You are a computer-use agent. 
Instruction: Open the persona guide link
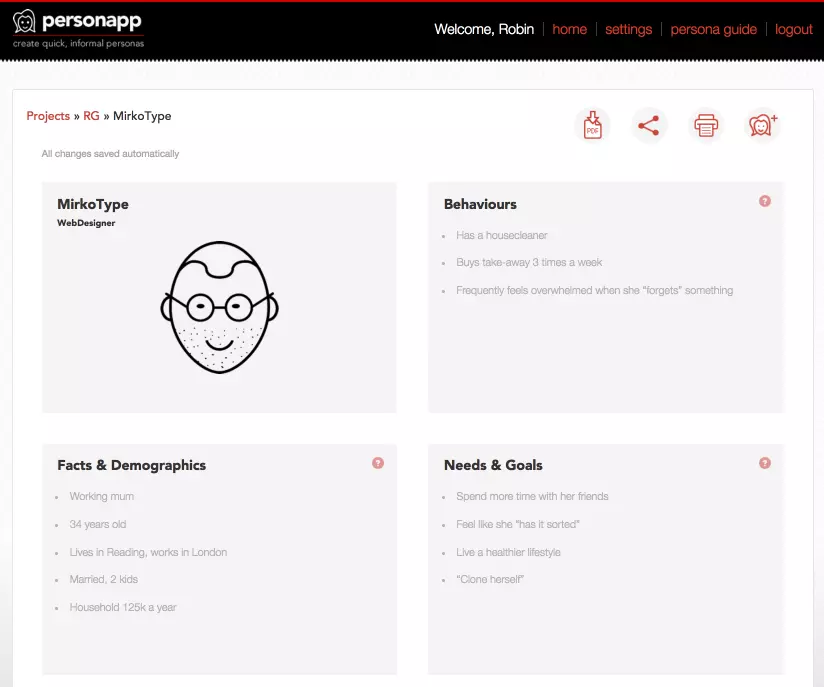pyautogui.click(x=713, y=29)
